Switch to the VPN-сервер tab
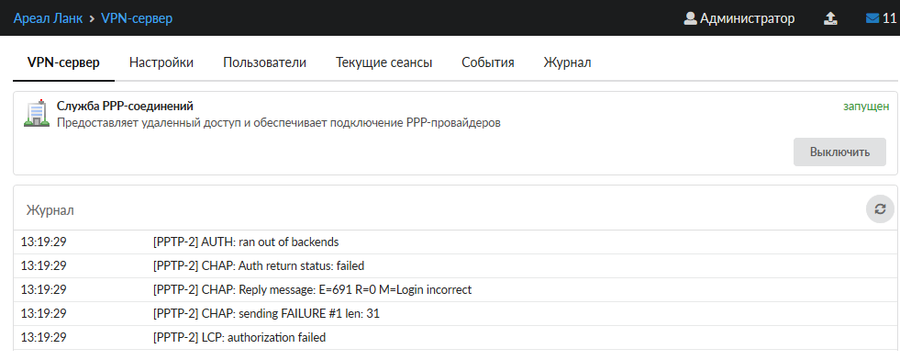The image size is (900, 360). (x=64, y=63)
